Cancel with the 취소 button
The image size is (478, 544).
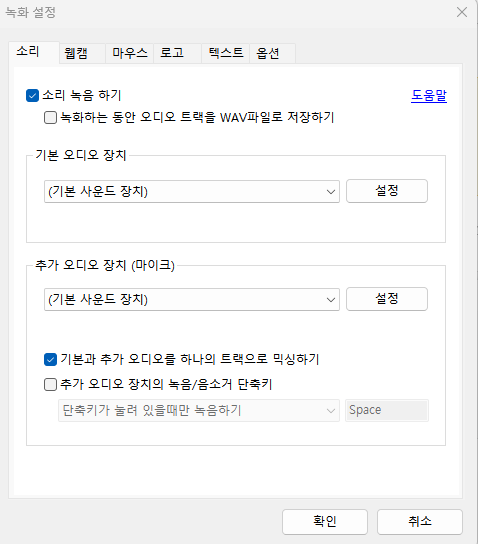[420, 522]
